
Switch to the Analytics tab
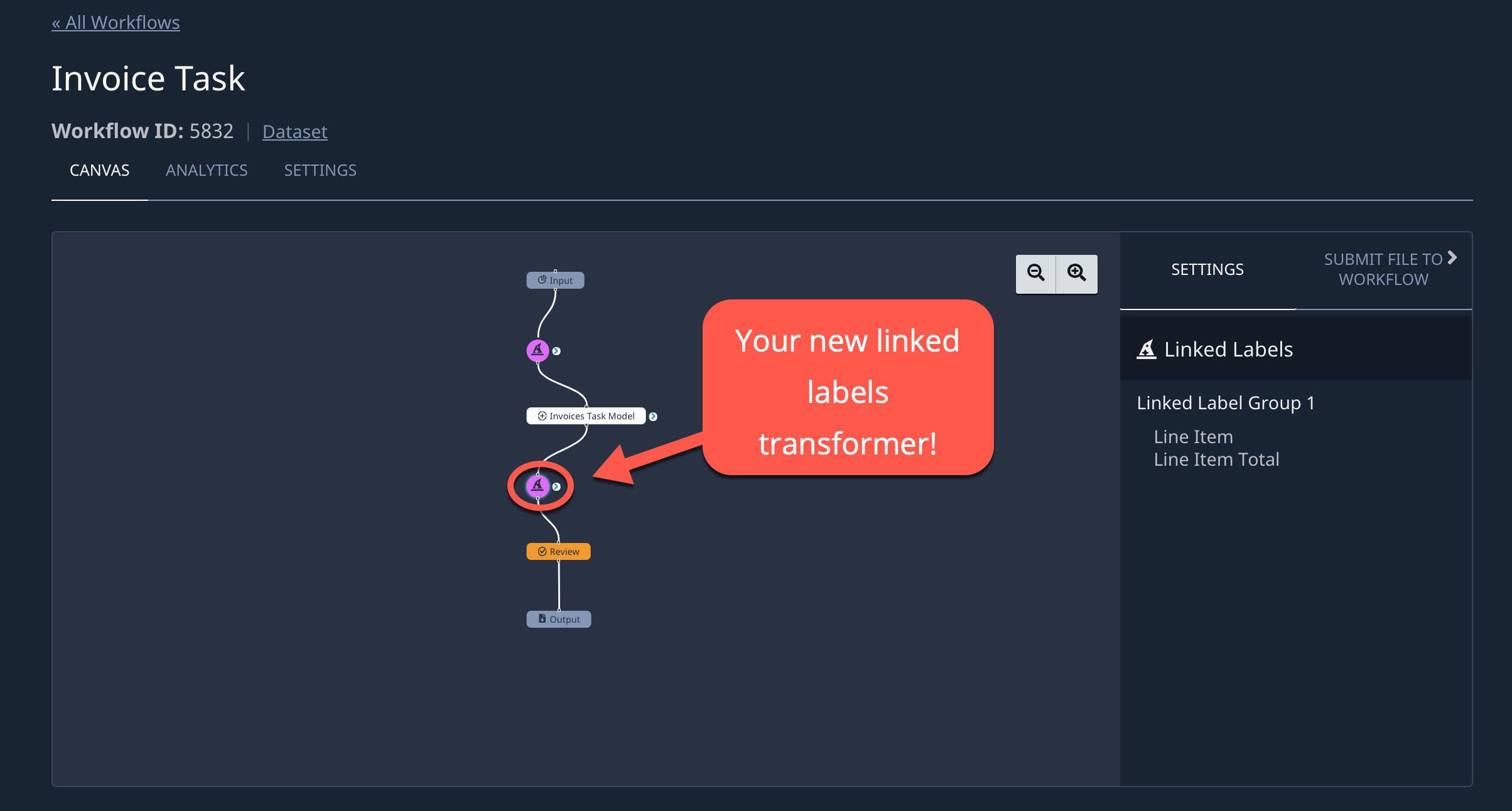point(207,170)
